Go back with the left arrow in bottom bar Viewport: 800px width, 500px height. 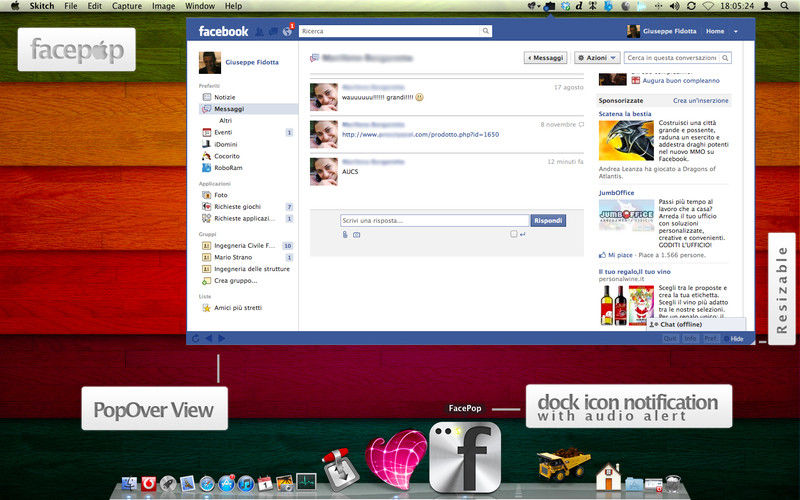(x=209, y=338)
